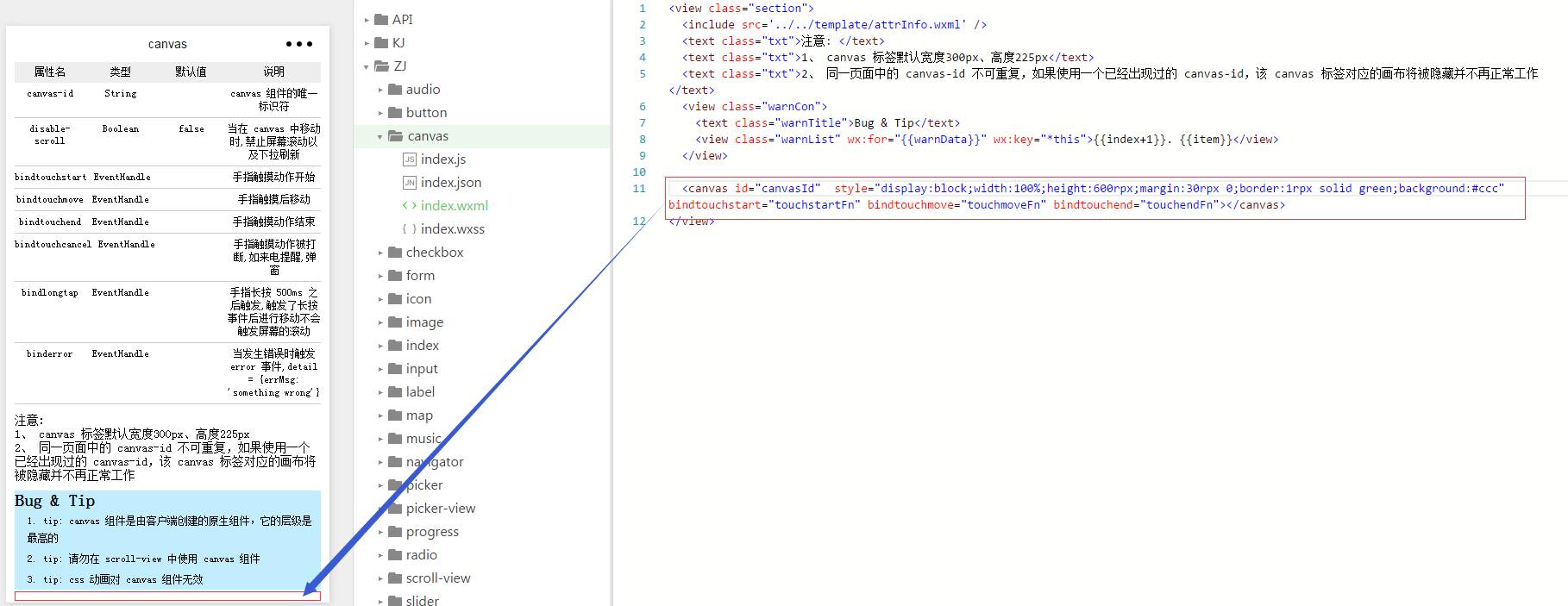Click the 'binderror' row in simulator
Image resolution: width=1568 pixels, height=606 pixels.
click(x=167, y=373)
